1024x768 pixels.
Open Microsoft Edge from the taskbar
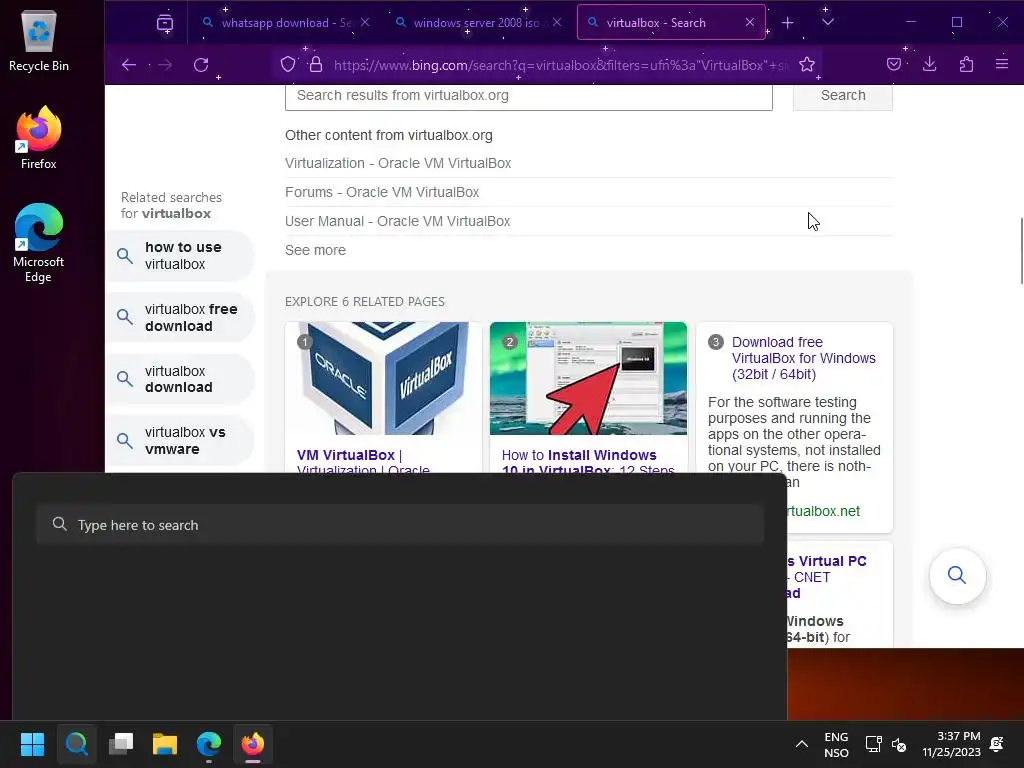click(x=209, y=744)
